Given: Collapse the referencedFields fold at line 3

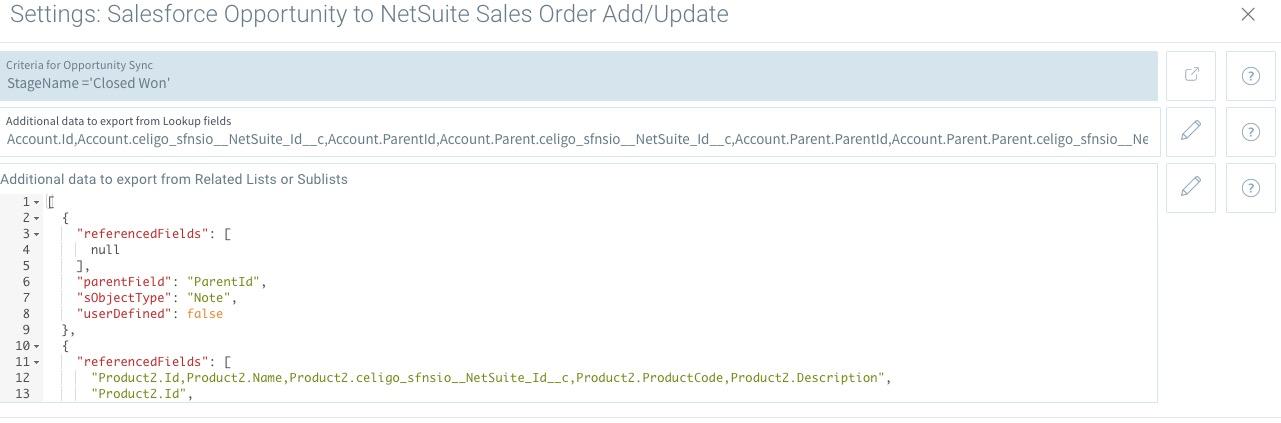Looking at the screenshot, I should point(37,234).
